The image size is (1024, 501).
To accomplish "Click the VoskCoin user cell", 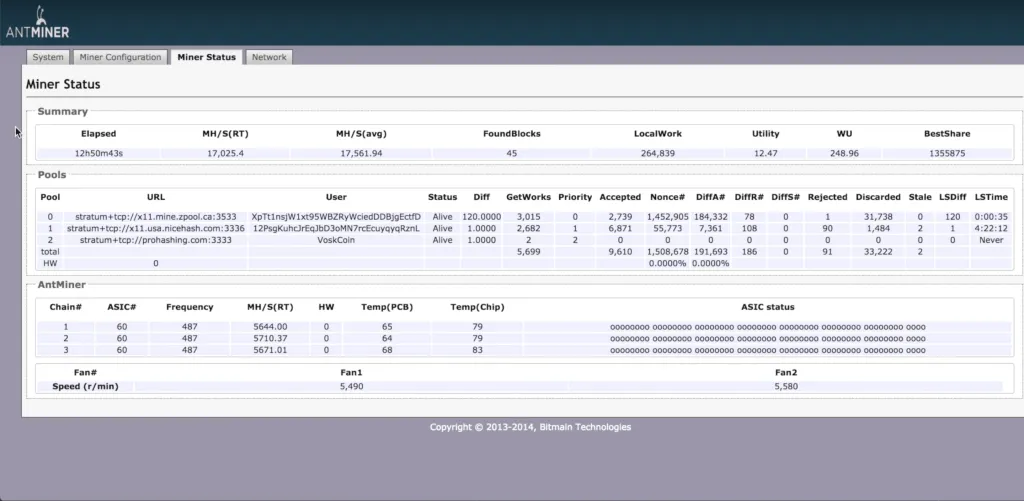I will coord(336,240).
